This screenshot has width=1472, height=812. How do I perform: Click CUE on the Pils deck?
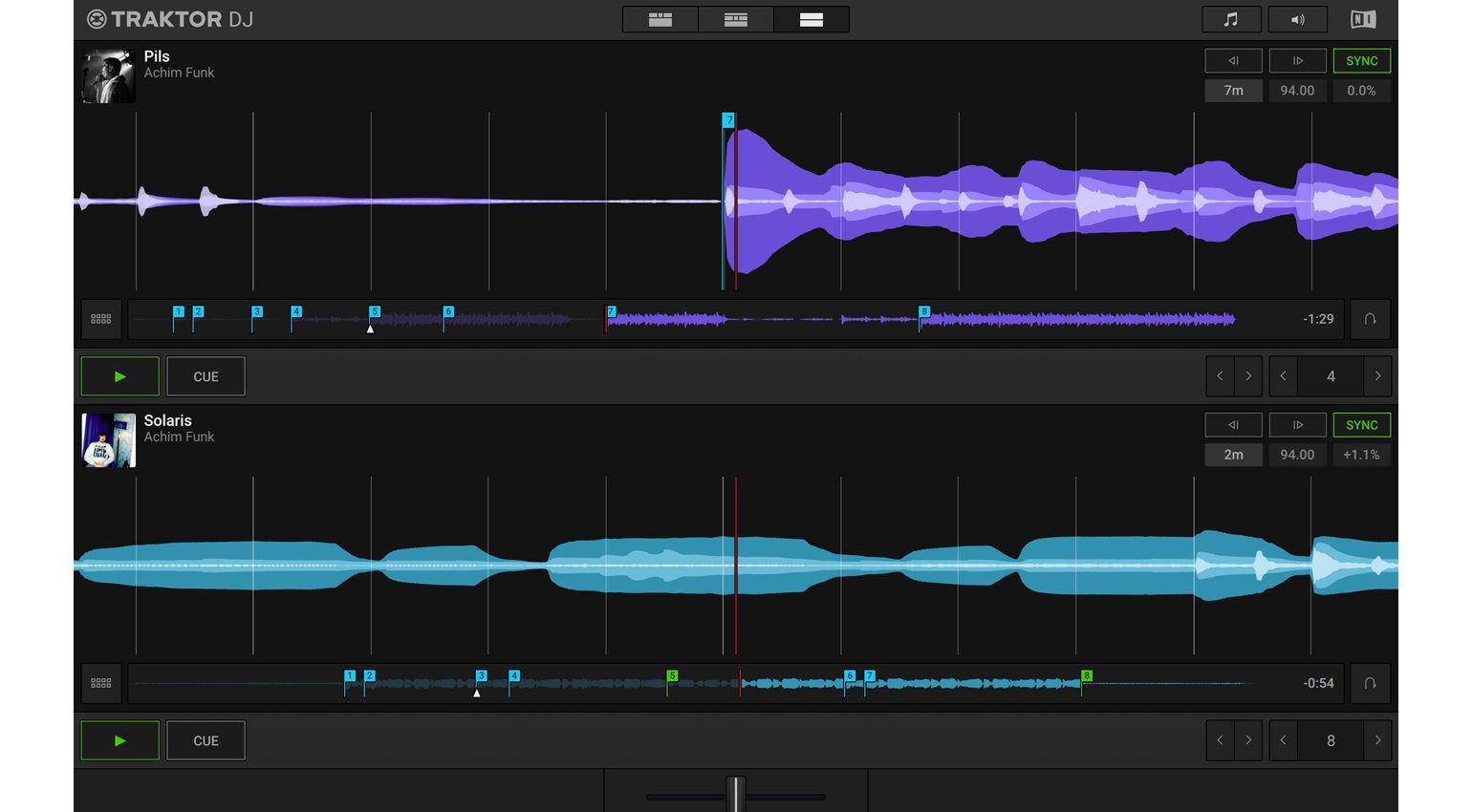coord(206,376)
